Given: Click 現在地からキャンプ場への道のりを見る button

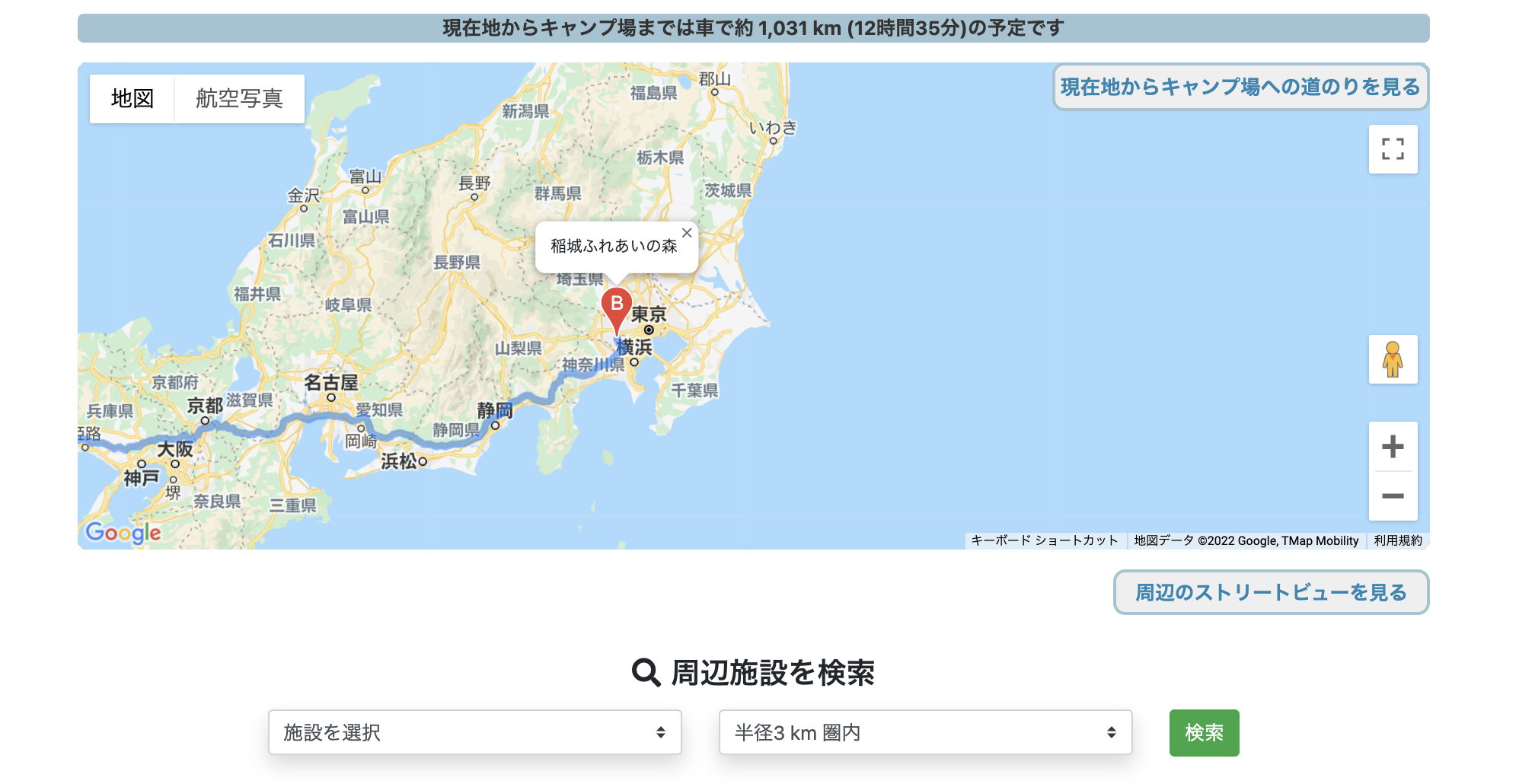Looking at the screenshot, I should coord(1240,88).
